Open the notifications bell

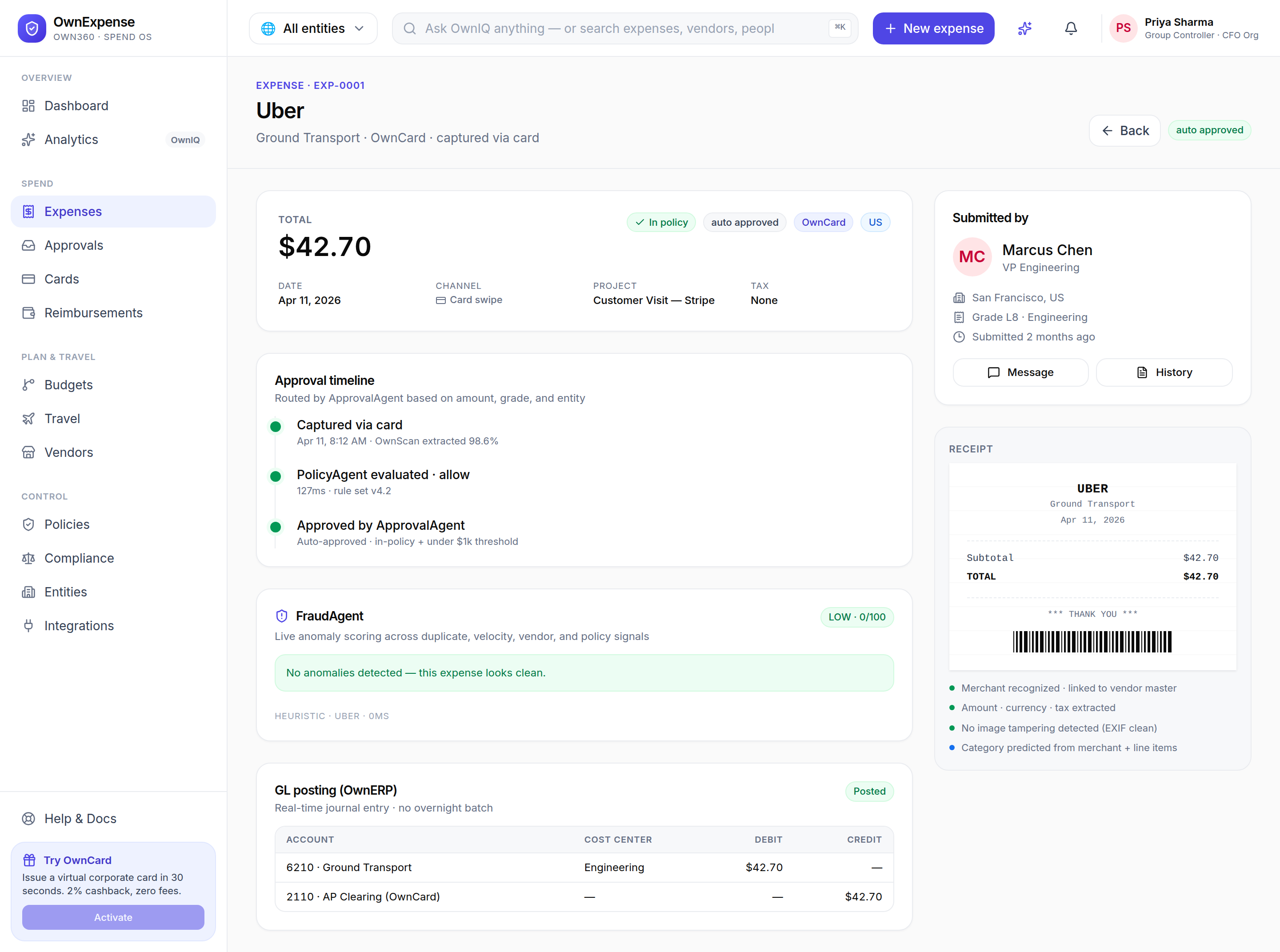pos(1071,28)
